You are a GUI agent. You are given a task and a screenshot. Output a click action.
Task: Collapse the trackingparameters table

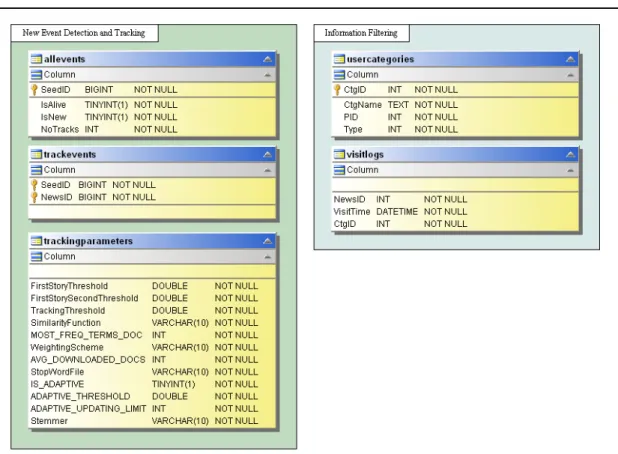click(268, 241)
